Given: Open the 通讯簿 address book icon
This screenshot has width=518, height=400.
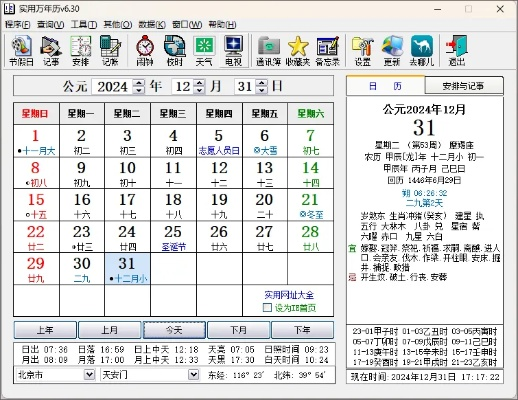Looking at the screenshot, I should click(x=269, y=51).
